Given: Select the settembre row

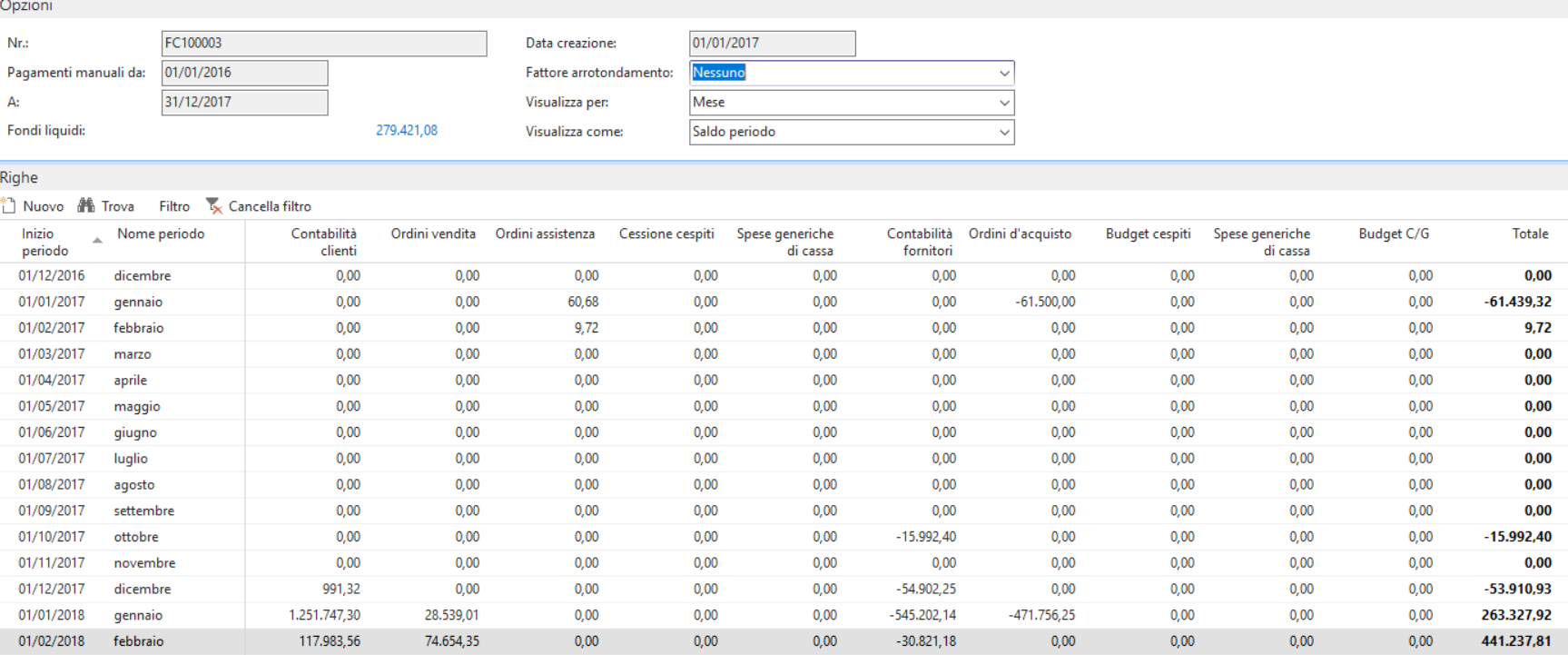Looking at the screenshot, I should [784, 511].
